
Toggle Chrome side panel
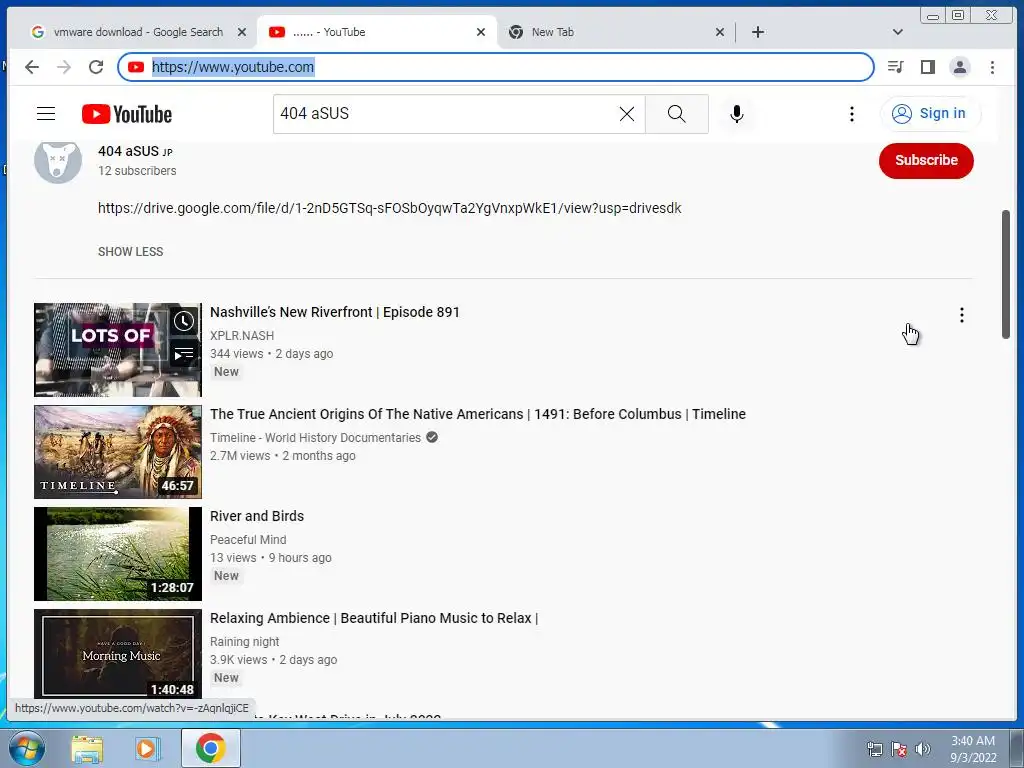pos(927,67)
